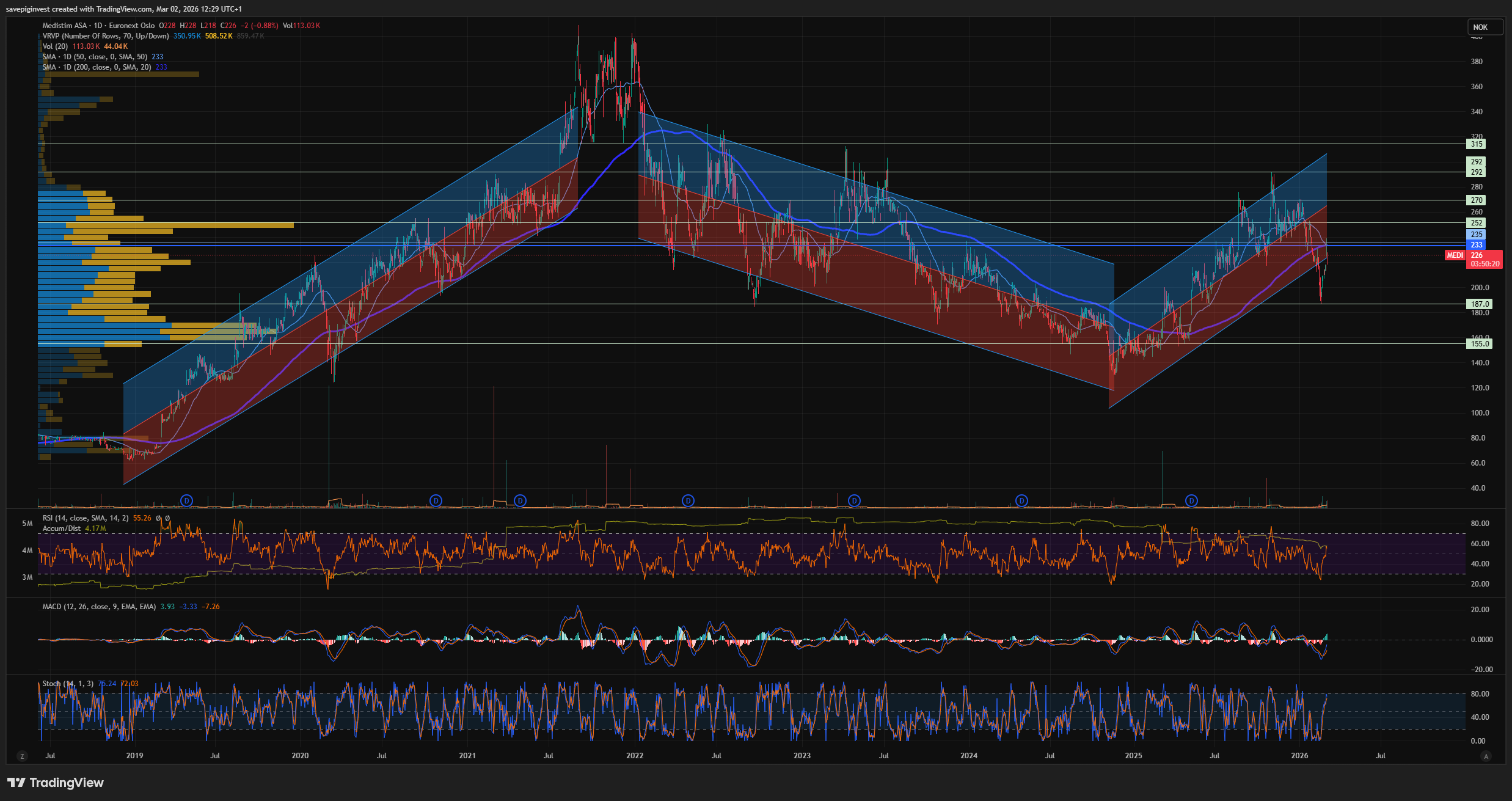1512x801 pixels.
Task: Click the Medistim ASA symbol title
Action: point(64,26)
